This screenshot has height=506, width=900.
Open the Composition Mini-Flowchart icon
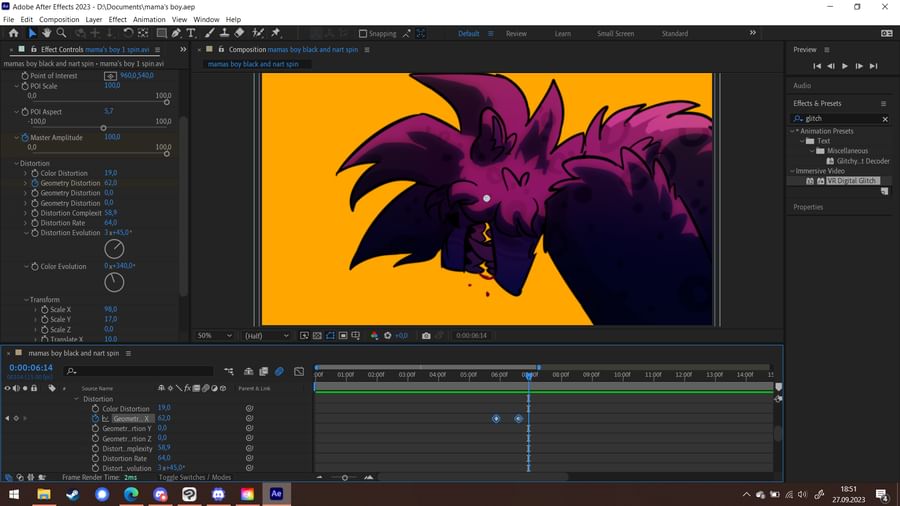(228, 372)
